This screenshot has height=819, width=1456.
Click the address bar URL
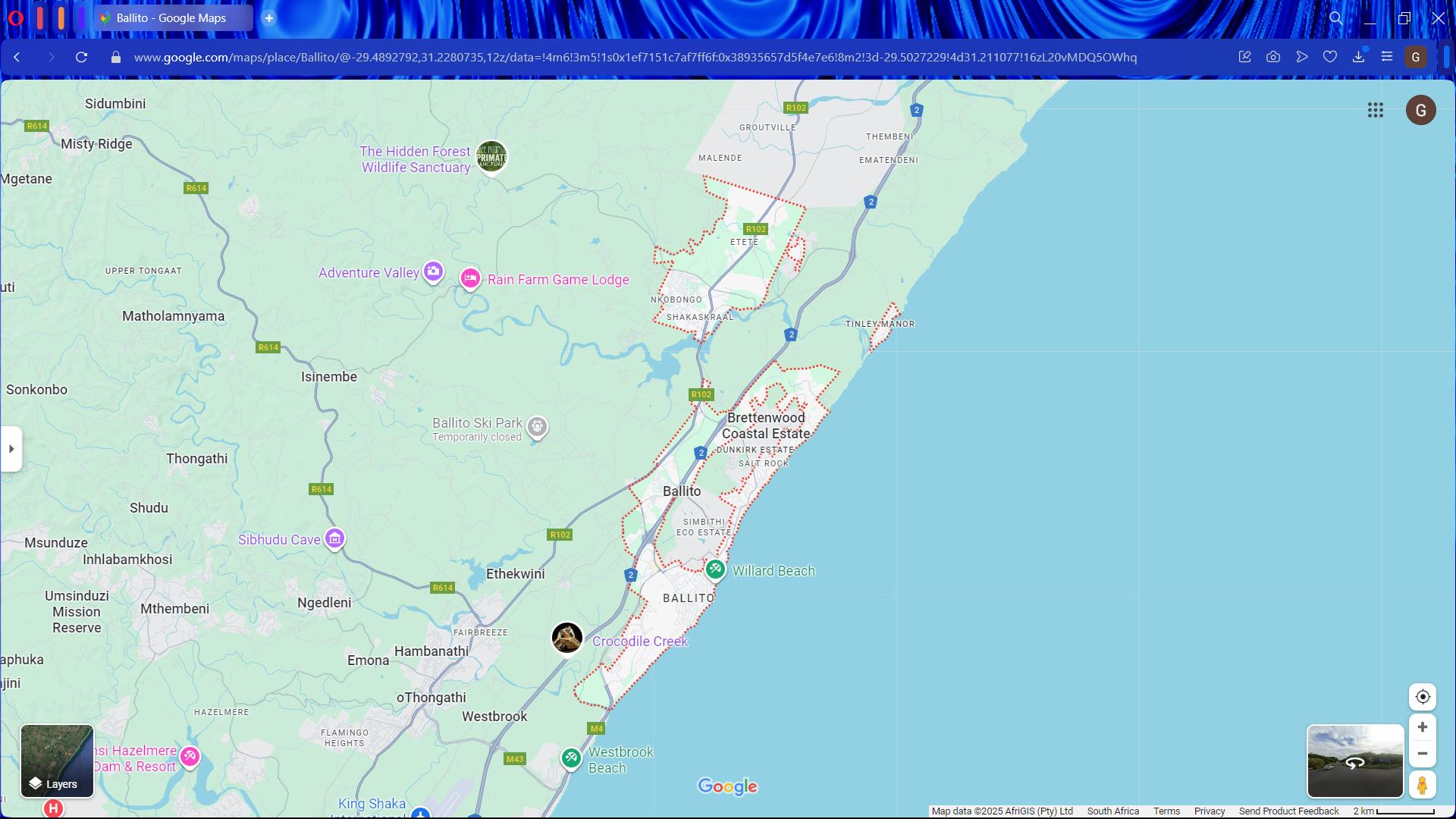coord(635,58)
